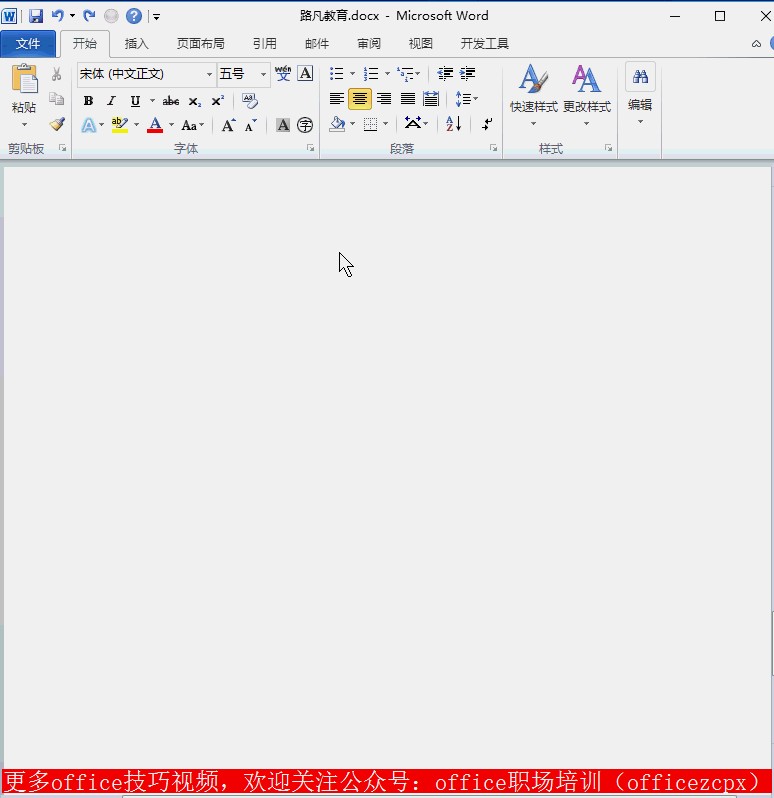Screen dimensions: 774x798
Task: Switch to the 插入 tab
Action: (136, 44)
